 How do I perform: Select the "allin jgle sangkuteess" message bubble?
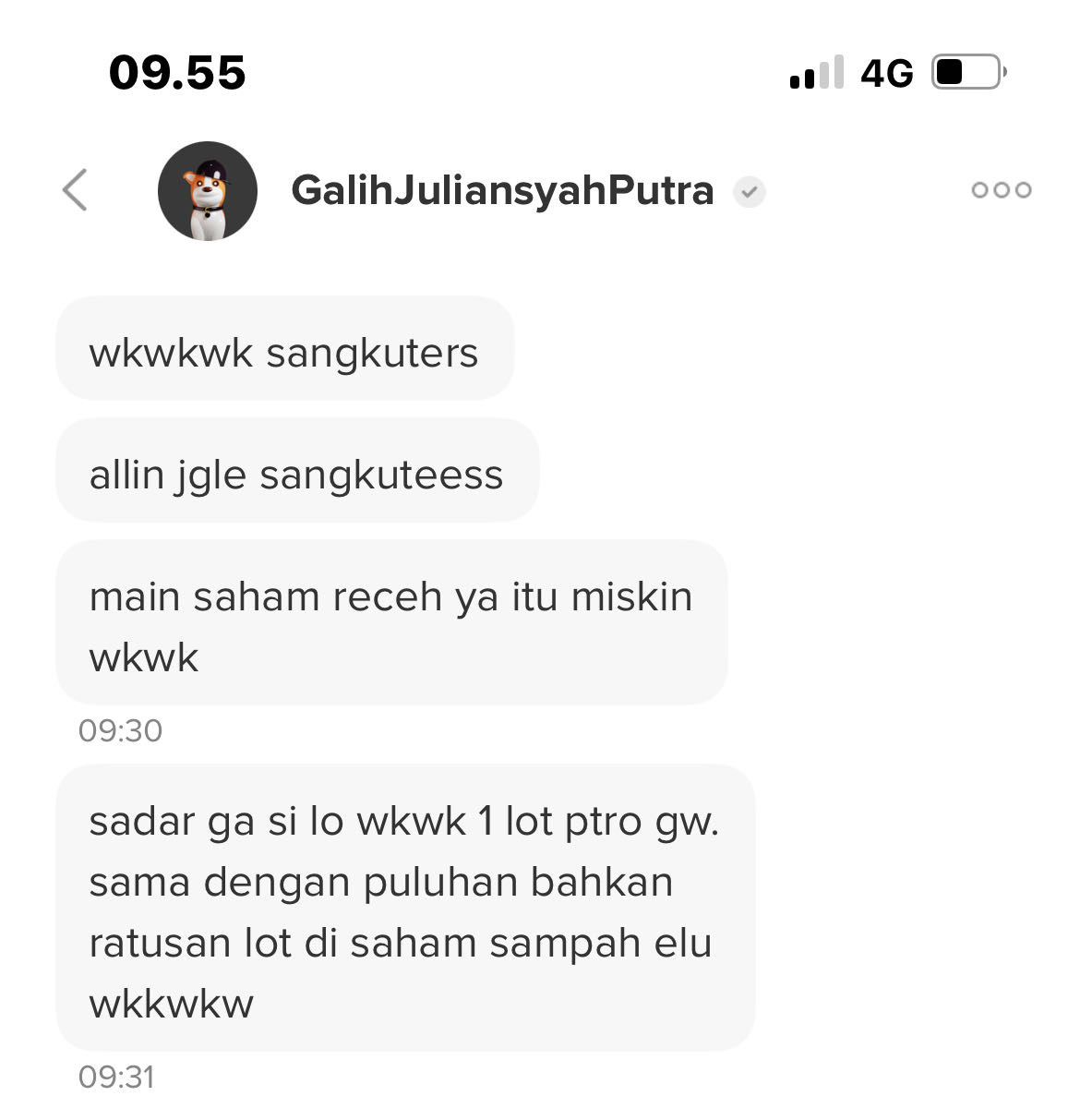click(297, 471)
